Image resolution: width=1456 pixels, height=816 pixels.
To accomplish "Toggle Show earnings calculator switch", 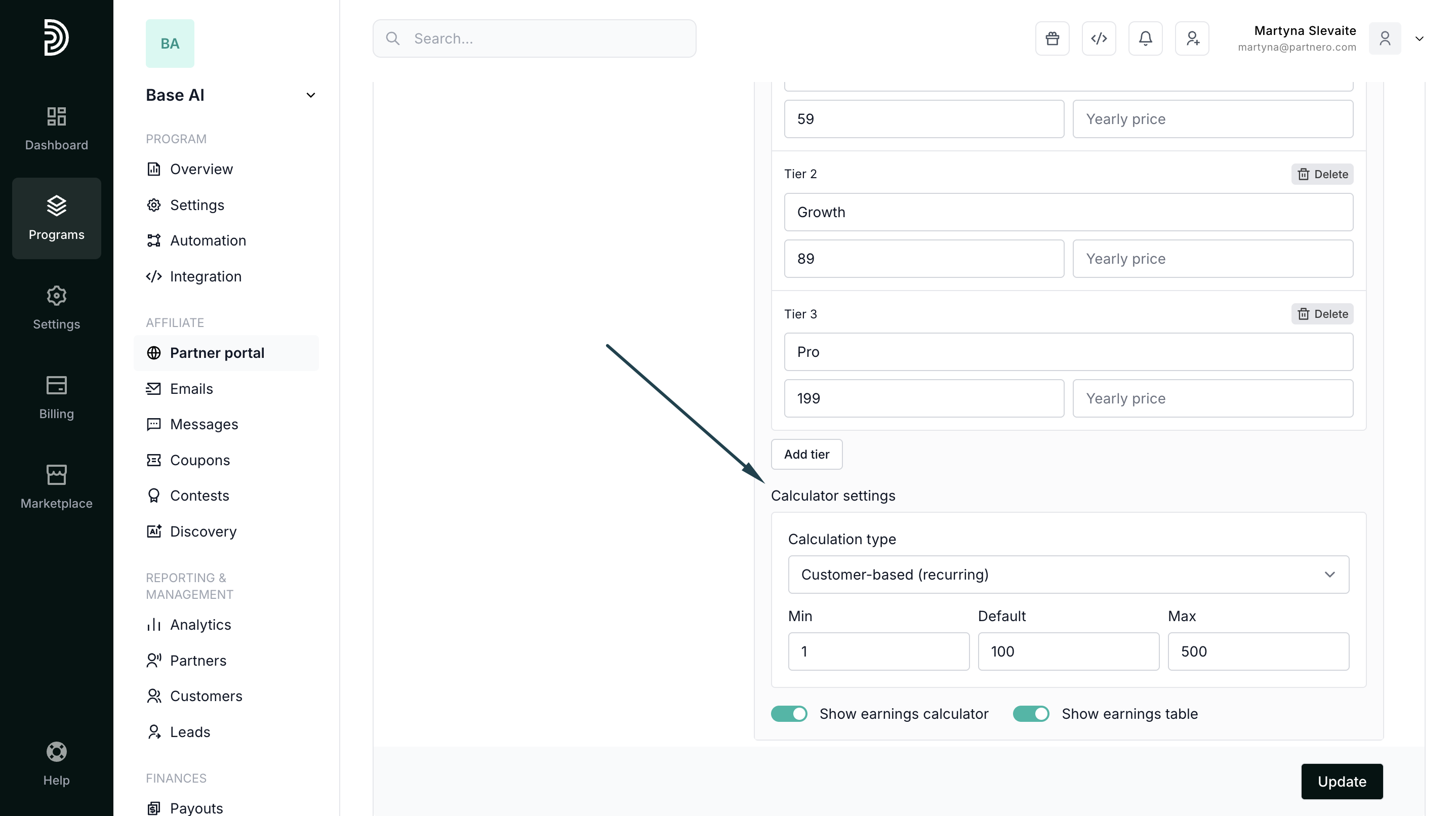I will pyautogui.click(x=789, y=714).
